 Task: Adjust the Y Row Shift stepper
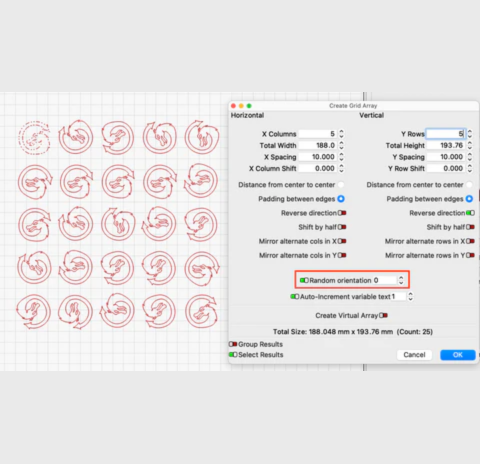click(470, 168)
